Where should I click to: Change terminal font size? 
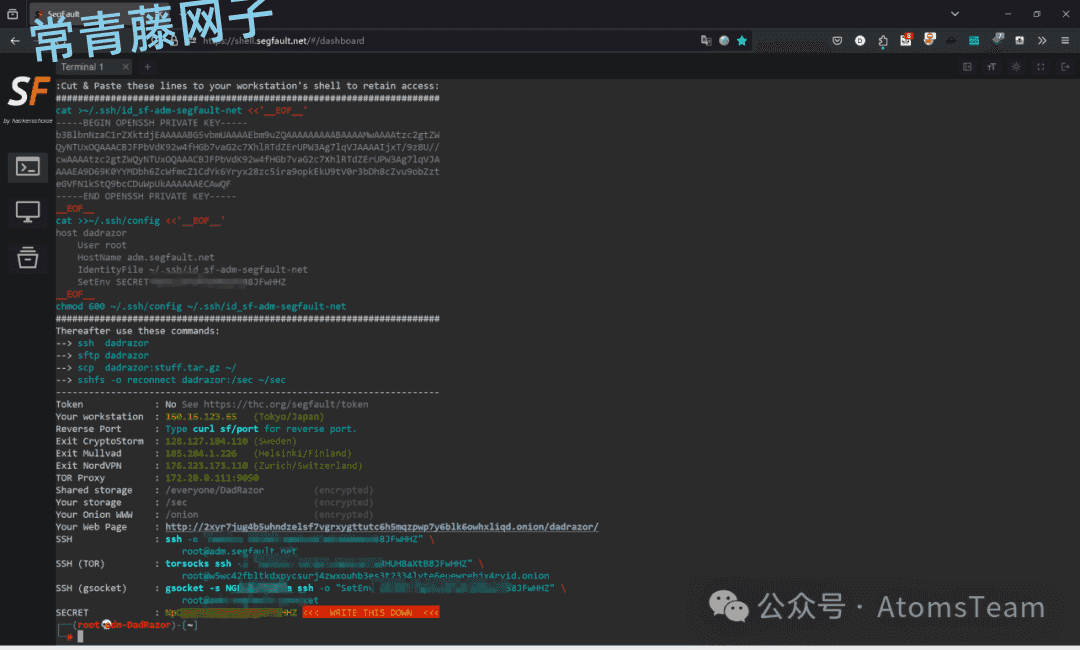[x=992, y=67]
